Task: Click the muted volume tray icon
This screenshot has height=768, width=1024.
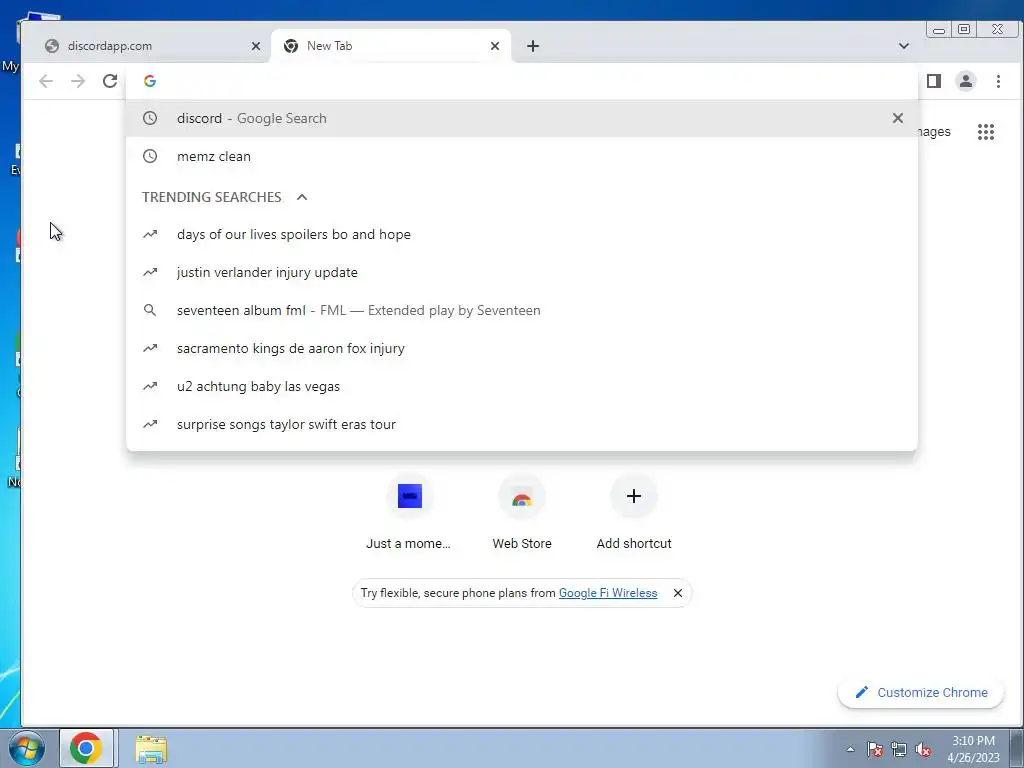Action: pos(923,749)
